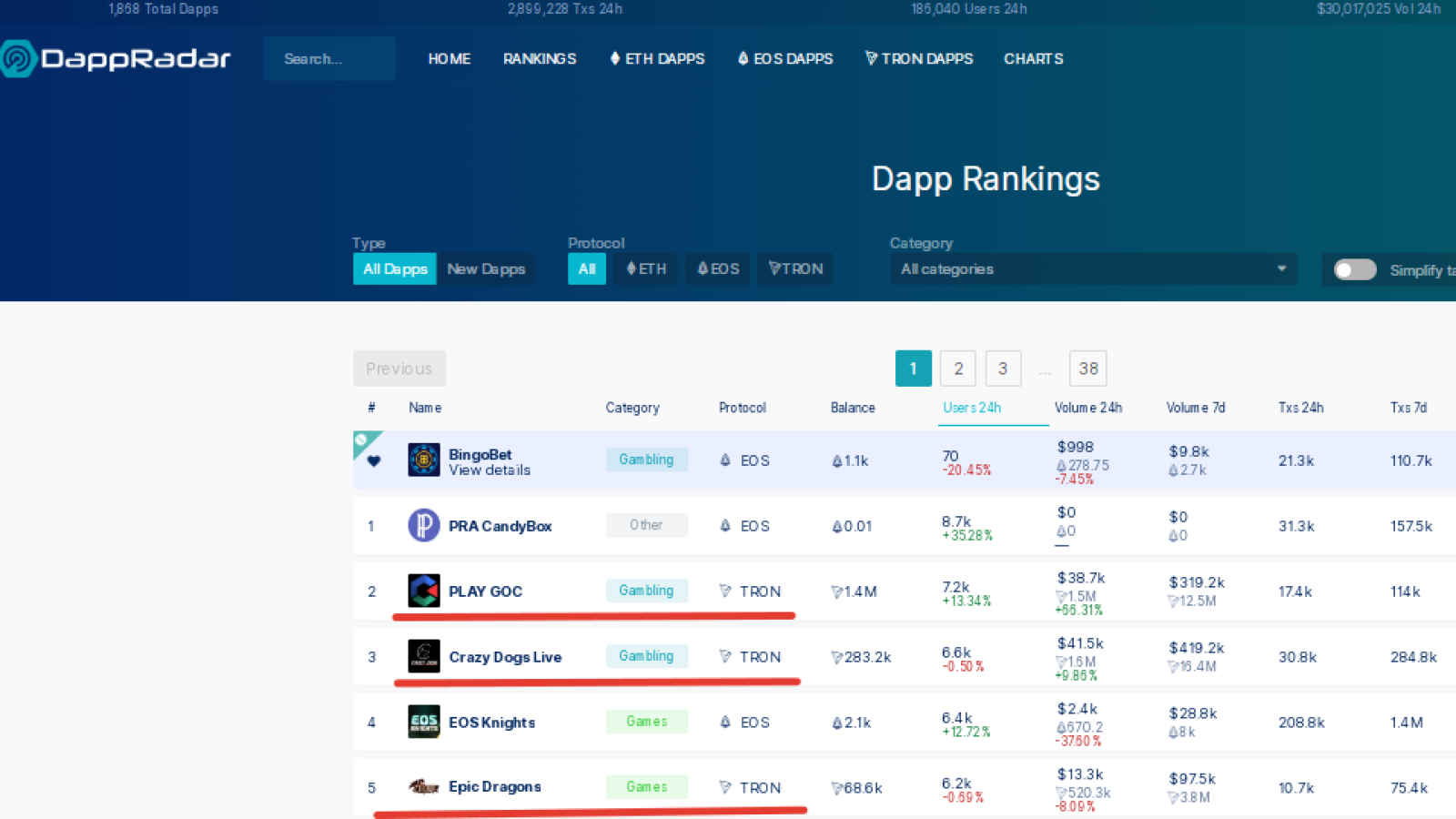Viewport: 1456px width, 819px height.
Task: Click the 2,899,228 Txs 24h stat
Action: (565, 9)
